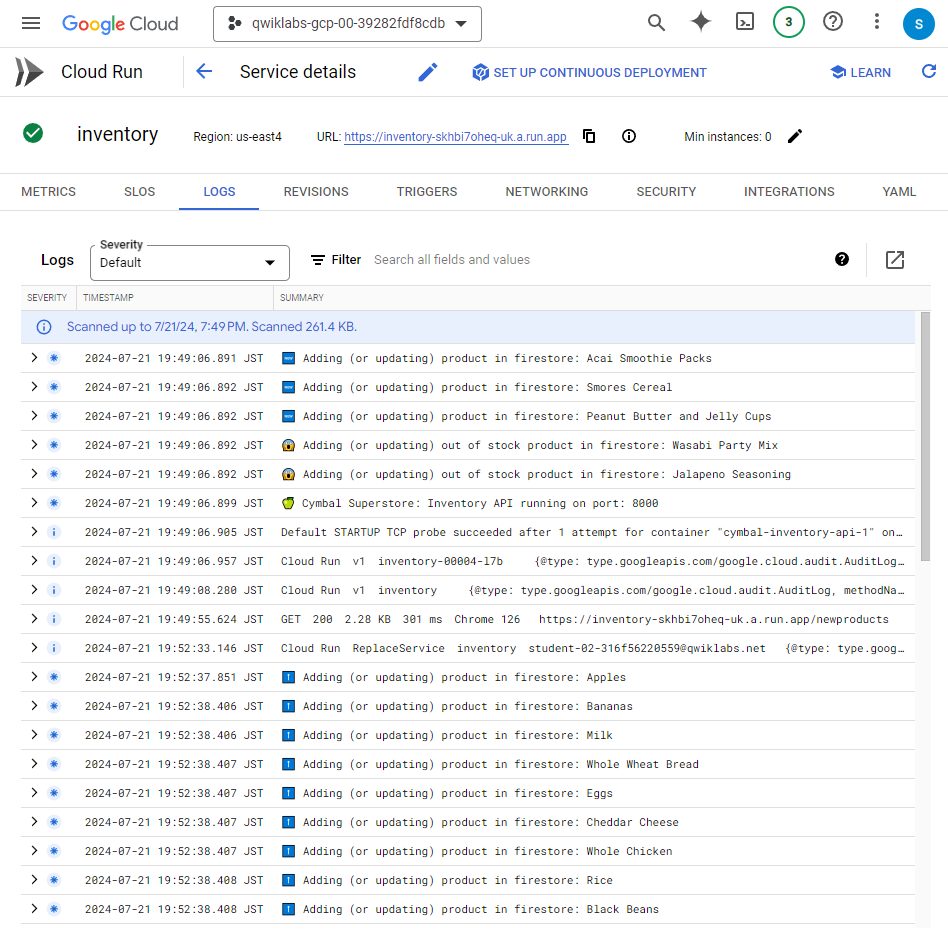948x950 pixels.
Task: Open the project selector qwiklabs-gcp-00-39282fdf8cdb
Action: [x=347, y=24]
